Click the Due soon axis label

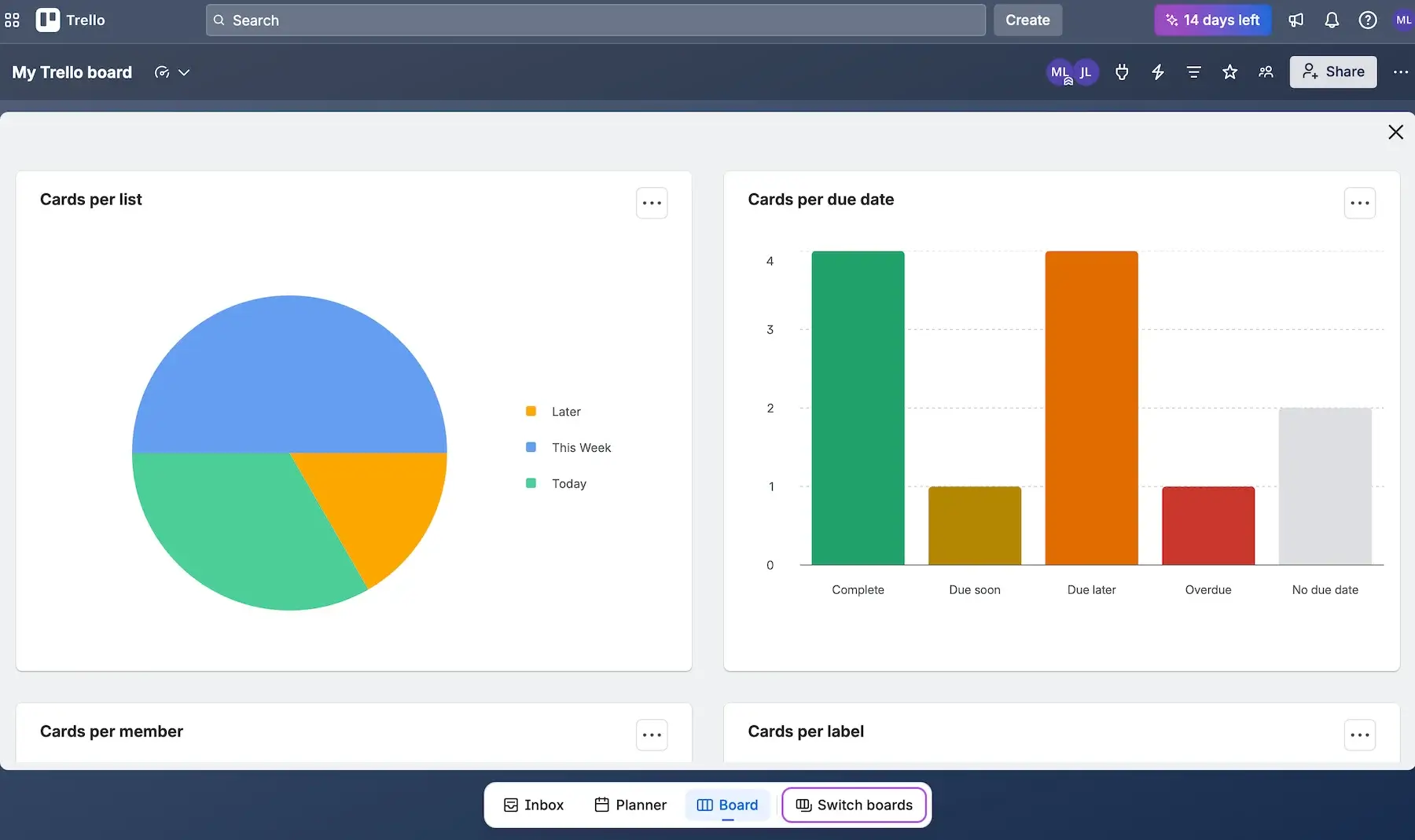coord(975,589)
